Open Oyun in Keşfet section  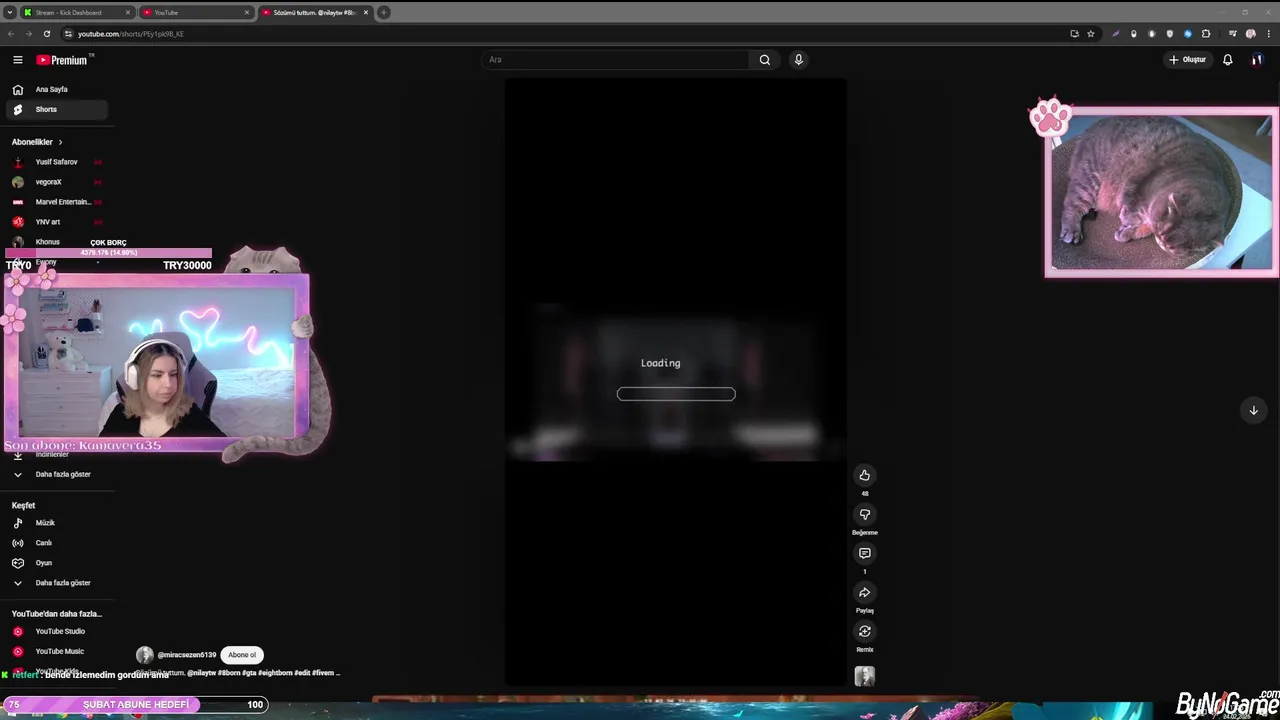57,563
